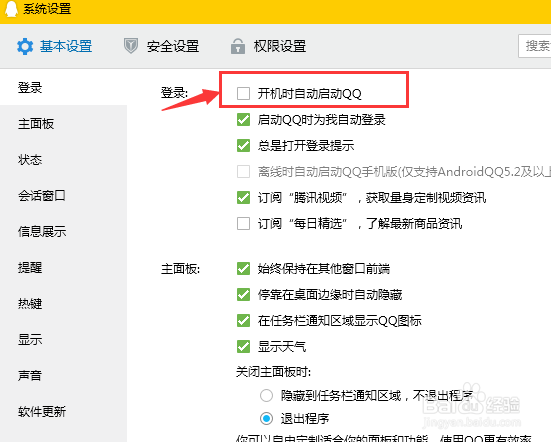Screen dimensions: 551x442
Task: Enable 开机时自动启动QQ checkbox
Action: 243,93
